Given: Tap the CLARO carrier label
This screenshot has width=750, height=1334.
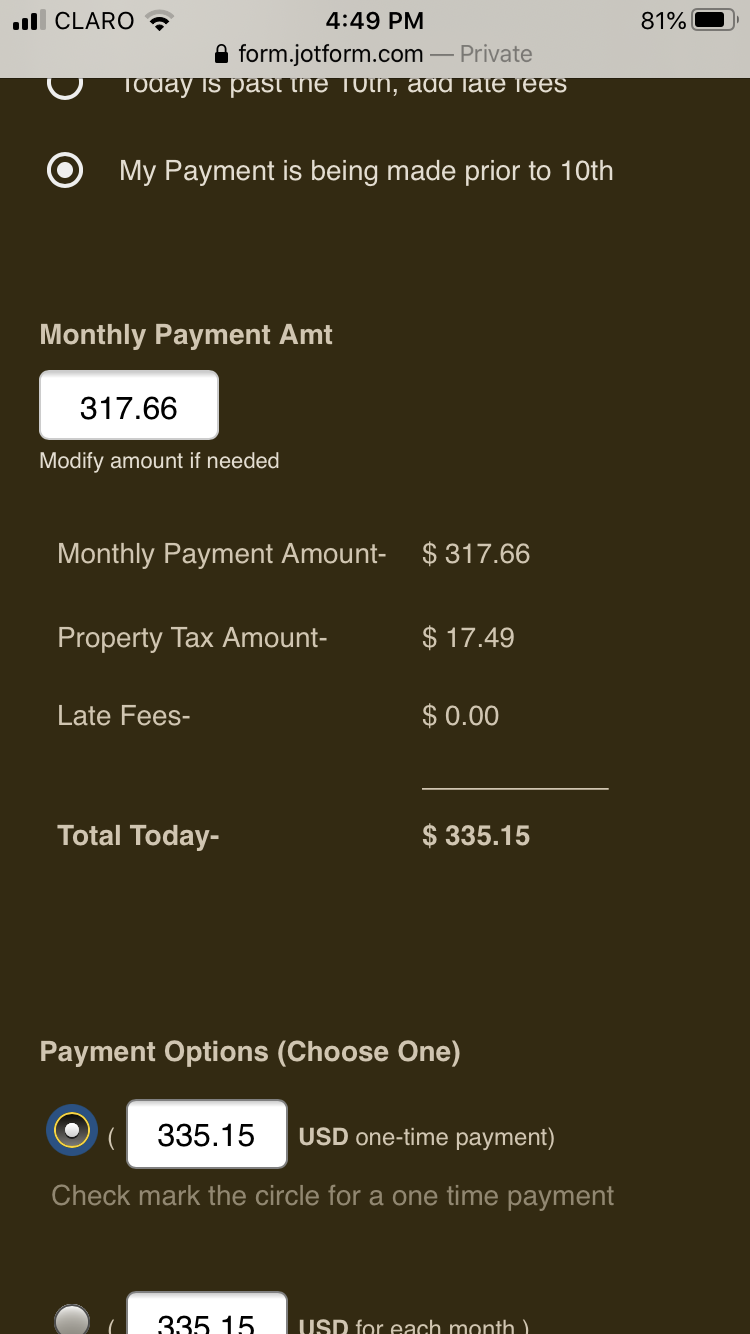Looking at the screenshot, I should [95, 20].
